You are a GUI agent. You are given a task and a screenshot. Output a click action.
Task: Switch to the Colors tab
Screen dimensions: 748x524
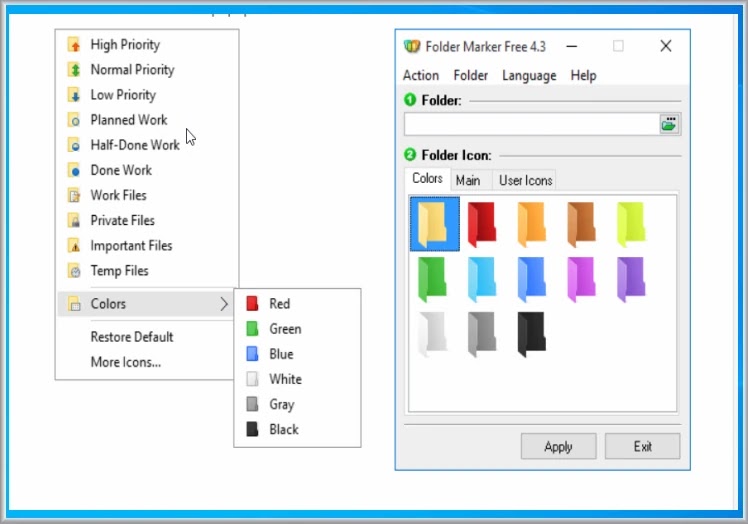[x=427, y=179]
